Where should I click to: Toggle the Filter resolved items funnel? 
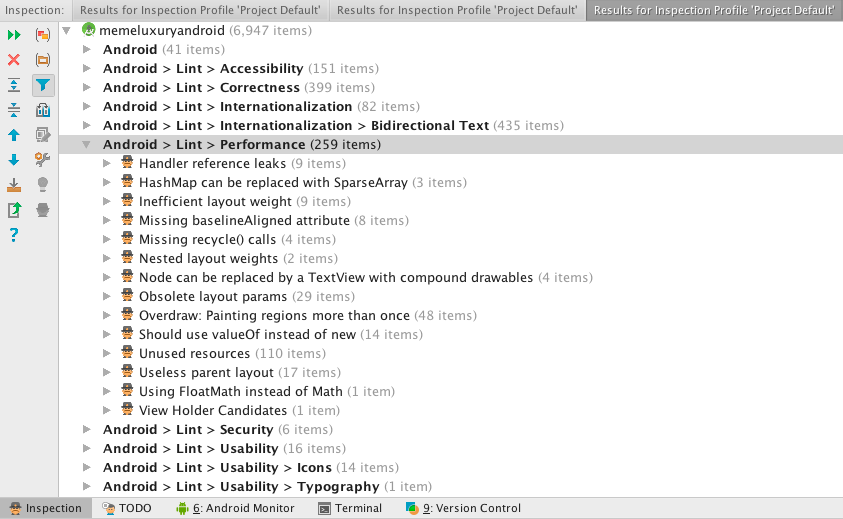42,85
